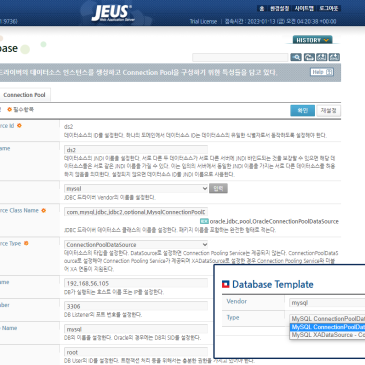This screenshot has width=365, height=365.
Task: Click the gray button next to vendor dropdown
Action: point(218,188)
